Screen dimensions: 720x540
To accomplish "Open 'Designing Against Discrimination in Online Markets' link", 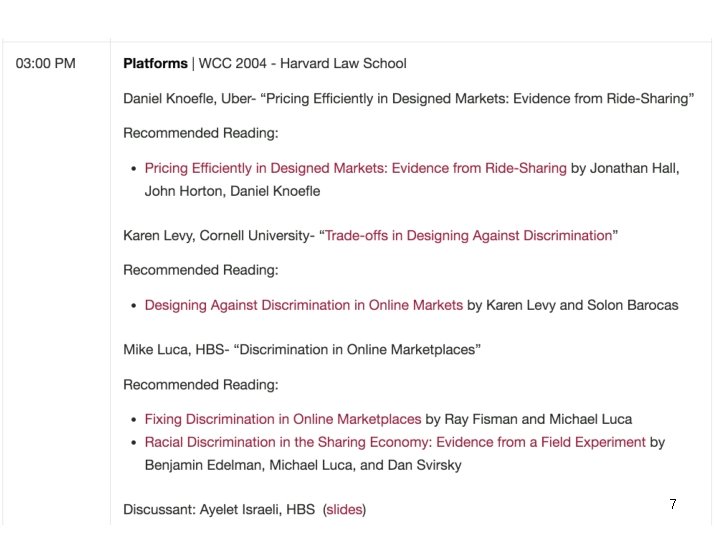I will pyautogui.click(x=303, y=305).
